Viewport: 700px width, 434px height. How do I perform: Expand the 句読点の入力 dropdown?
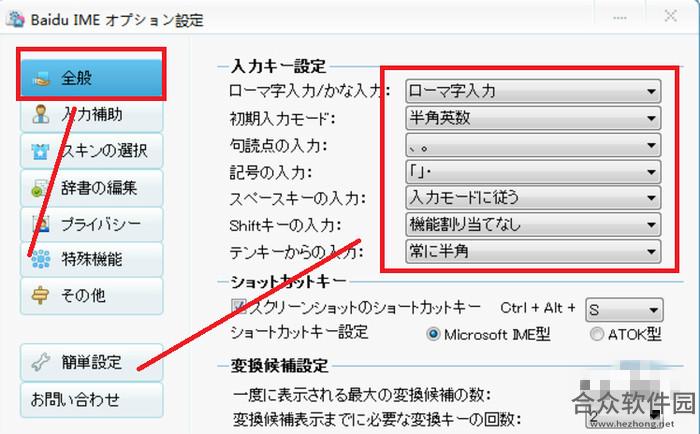pyautogui.click(x=533, y=145)
